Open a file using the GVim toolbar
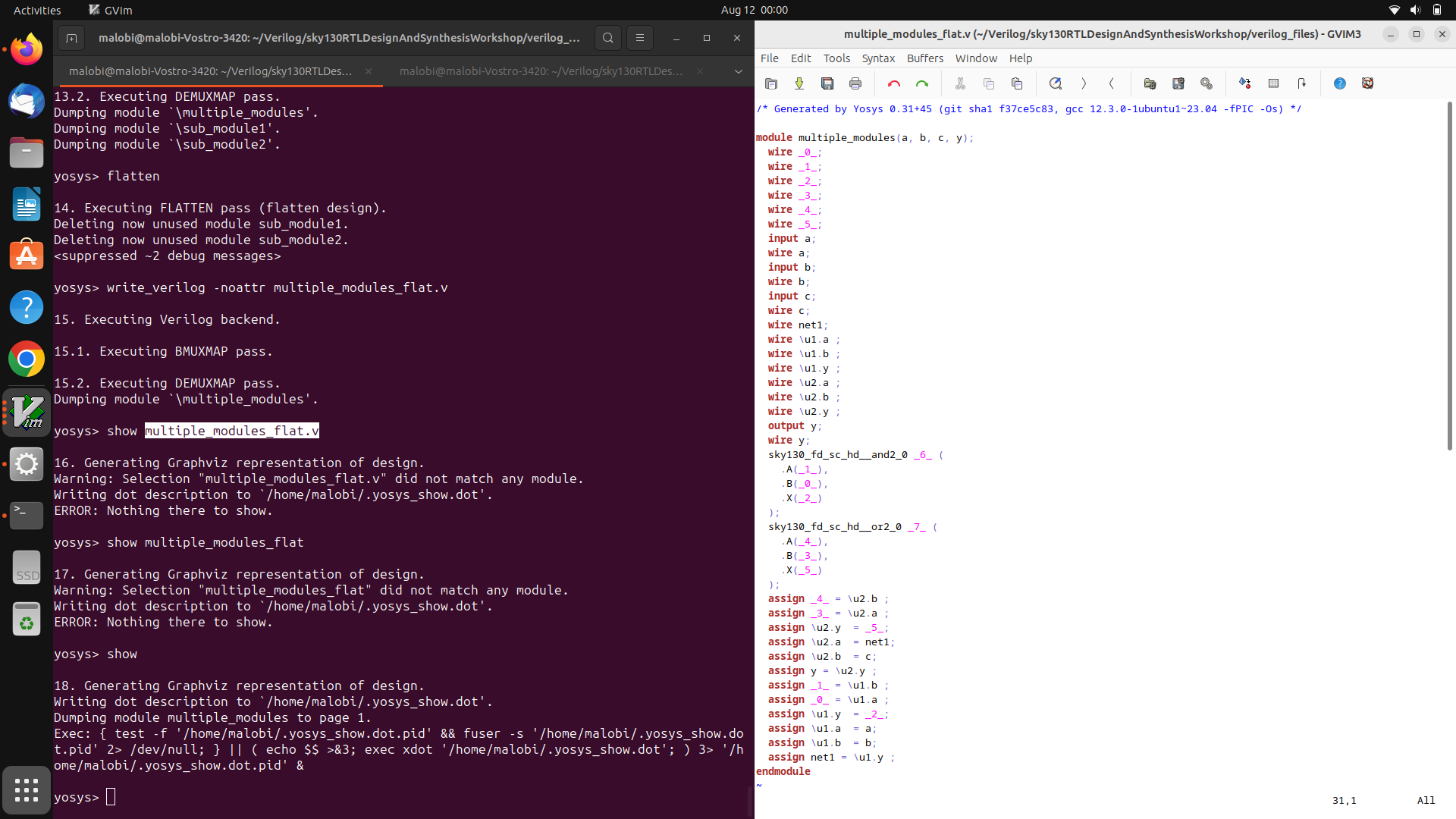Image resolution: width=1456 pixels, height=819 pixels. click(771, 83)
